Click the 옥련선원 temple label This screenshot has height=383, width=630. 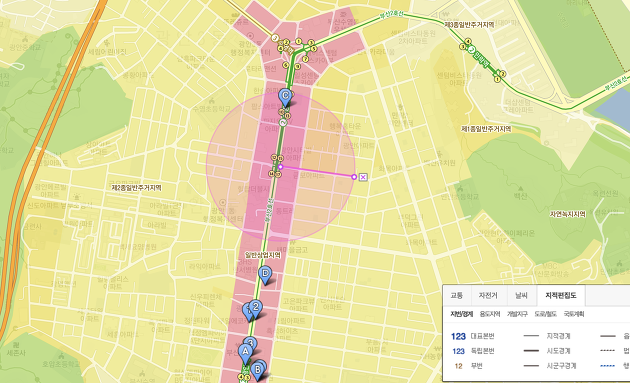[x=605, y=194]
